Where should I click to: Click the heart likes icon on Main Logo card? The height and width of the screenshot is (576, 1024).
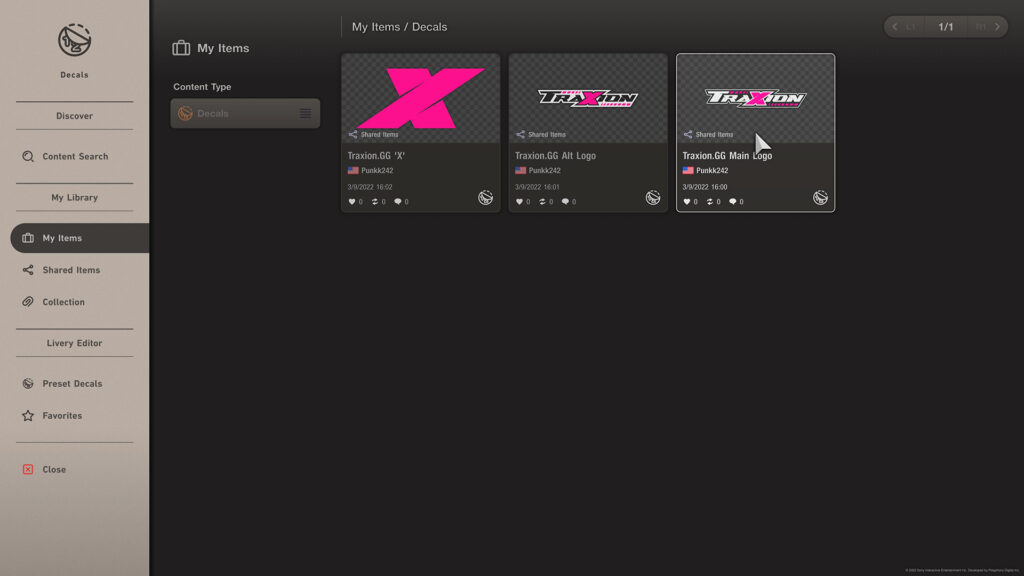click(x=686, y=202)
